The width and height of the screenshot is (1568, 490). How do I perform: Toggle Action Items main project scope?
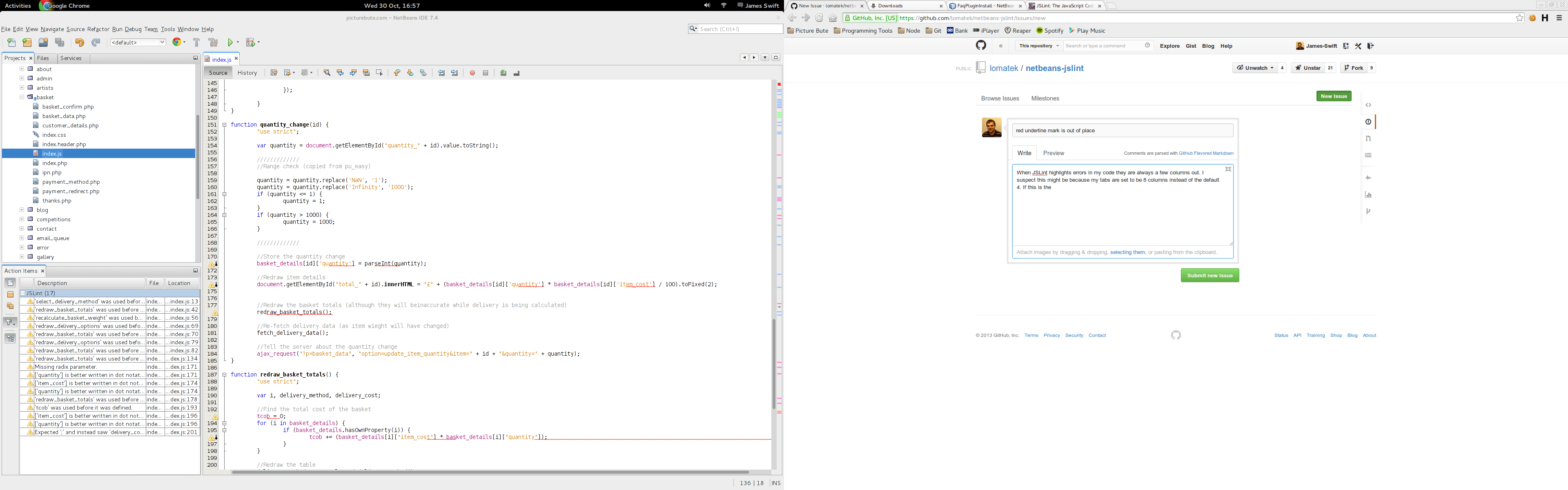(10, 294)
